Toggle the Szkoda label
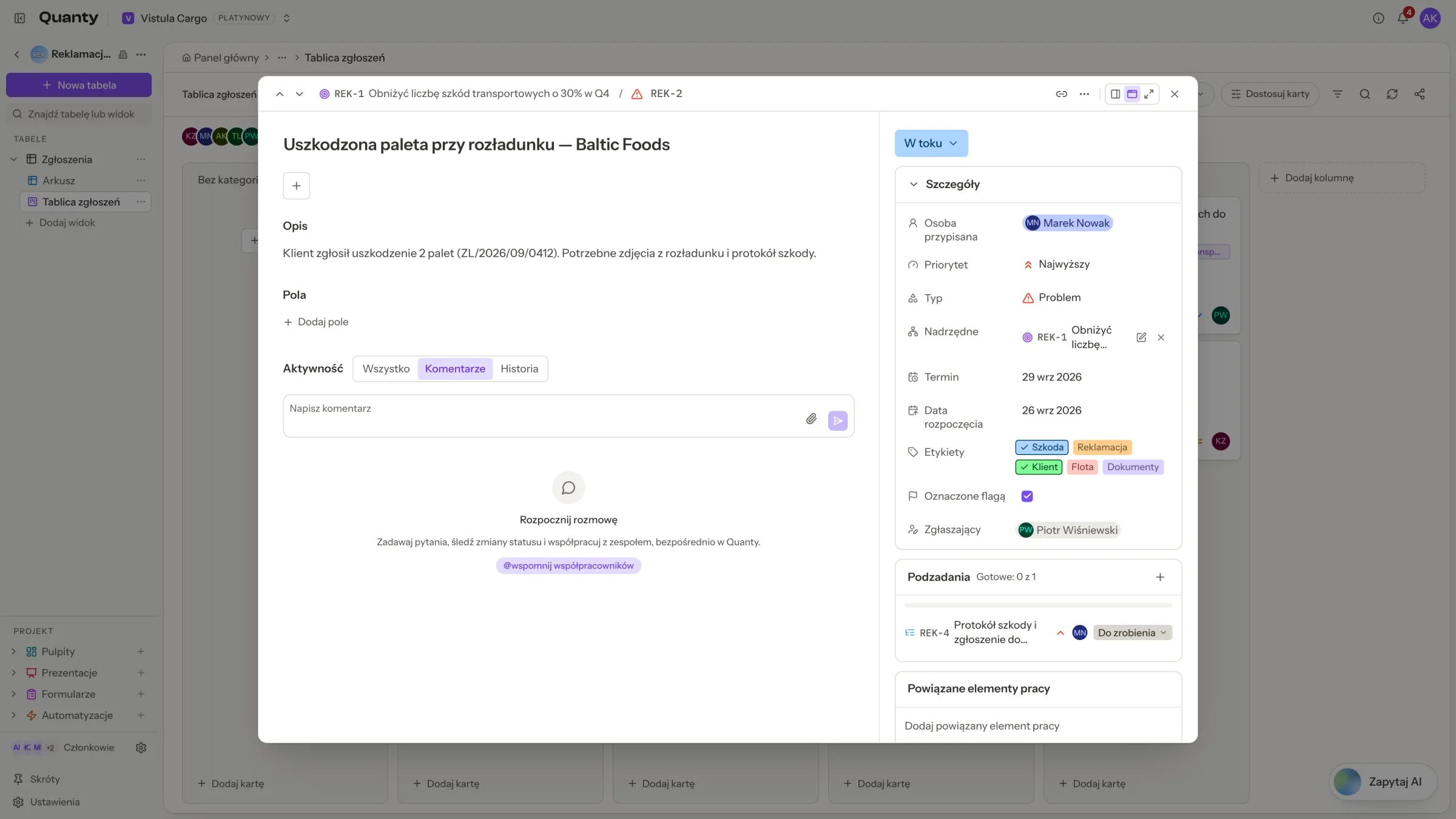Viewport: 1456px width, 819px height. pos(1042,447)
